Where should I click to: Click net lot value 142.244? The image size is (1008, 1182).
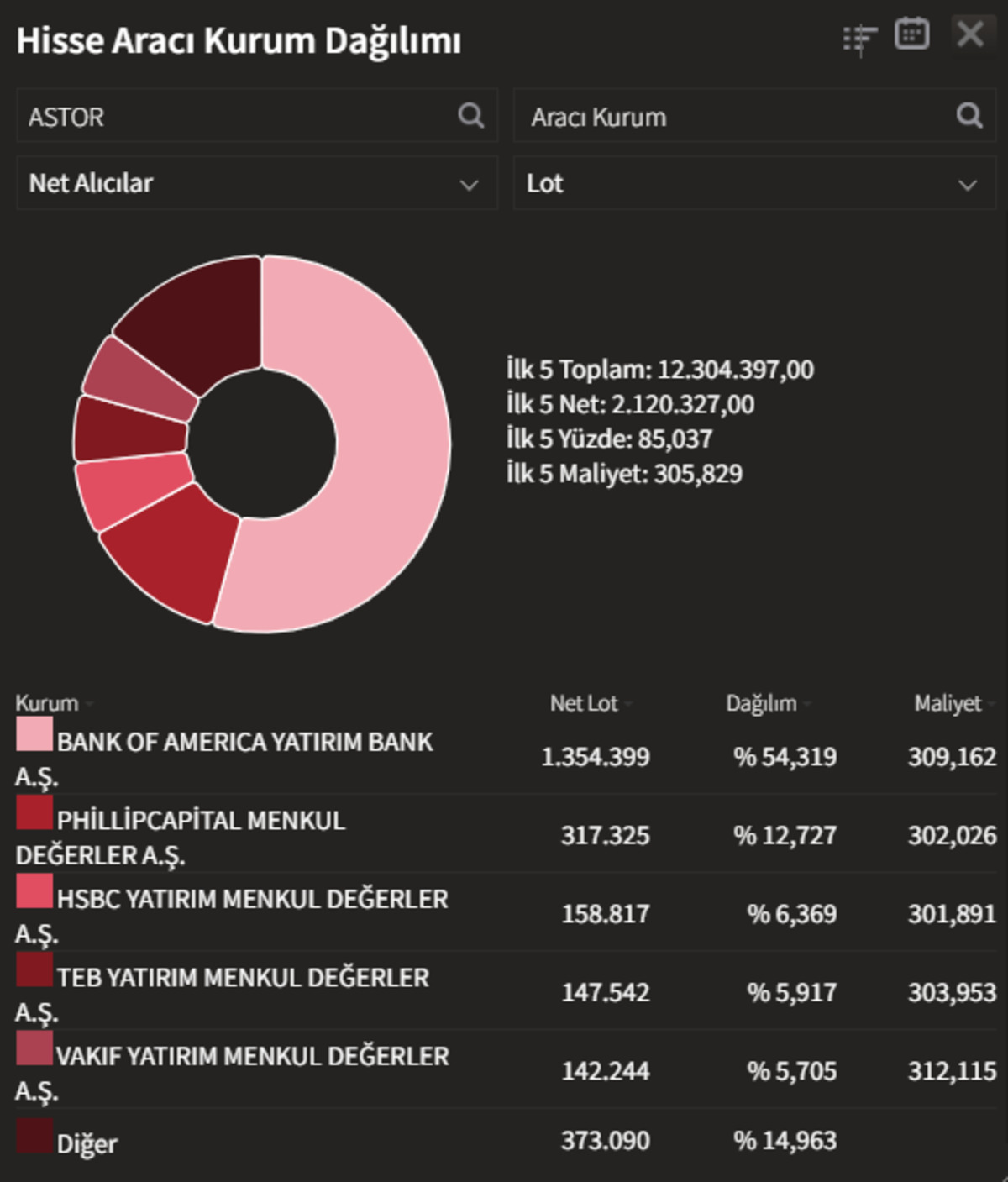click(x=606, y=1071)
